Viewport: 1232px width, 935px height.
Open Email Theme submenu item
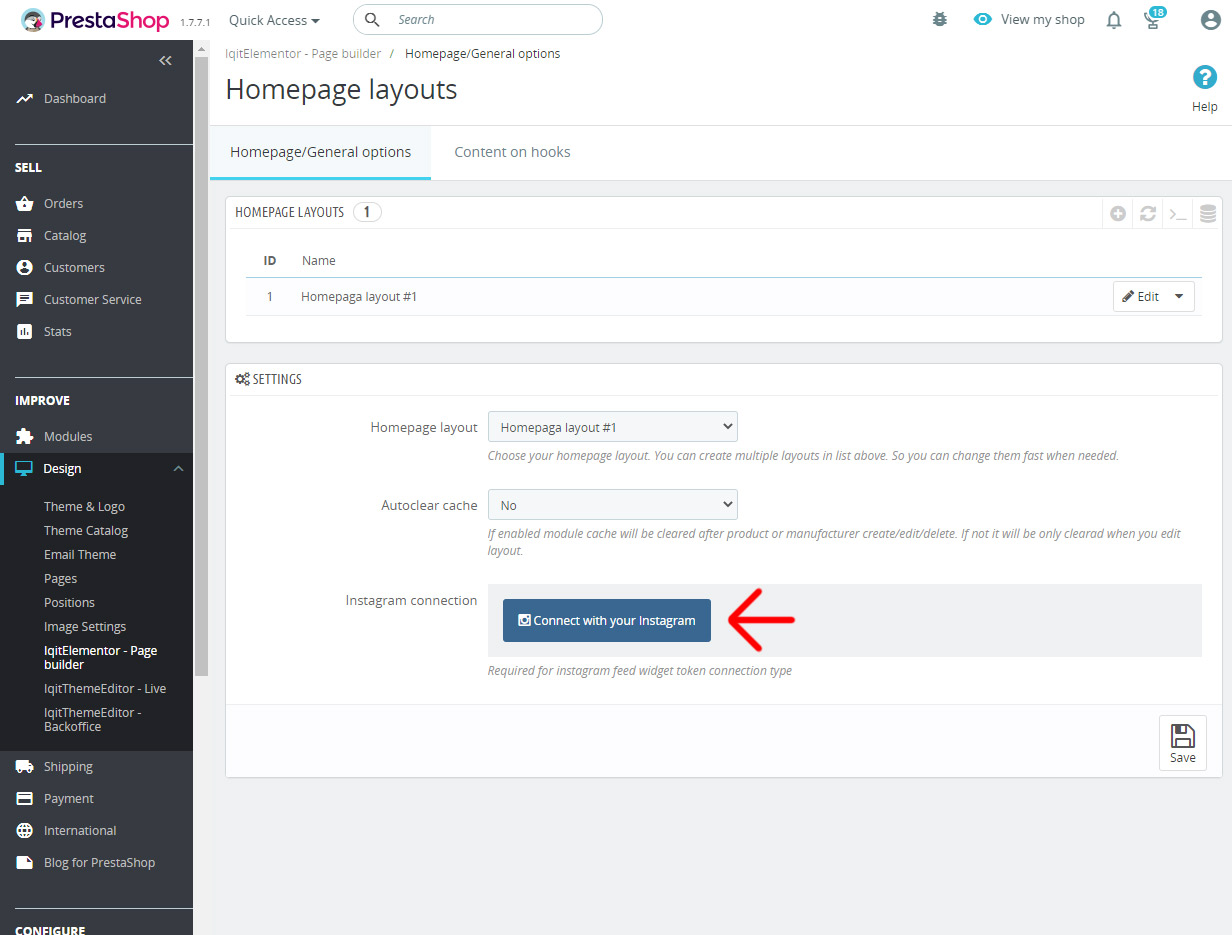click(80, 554)
